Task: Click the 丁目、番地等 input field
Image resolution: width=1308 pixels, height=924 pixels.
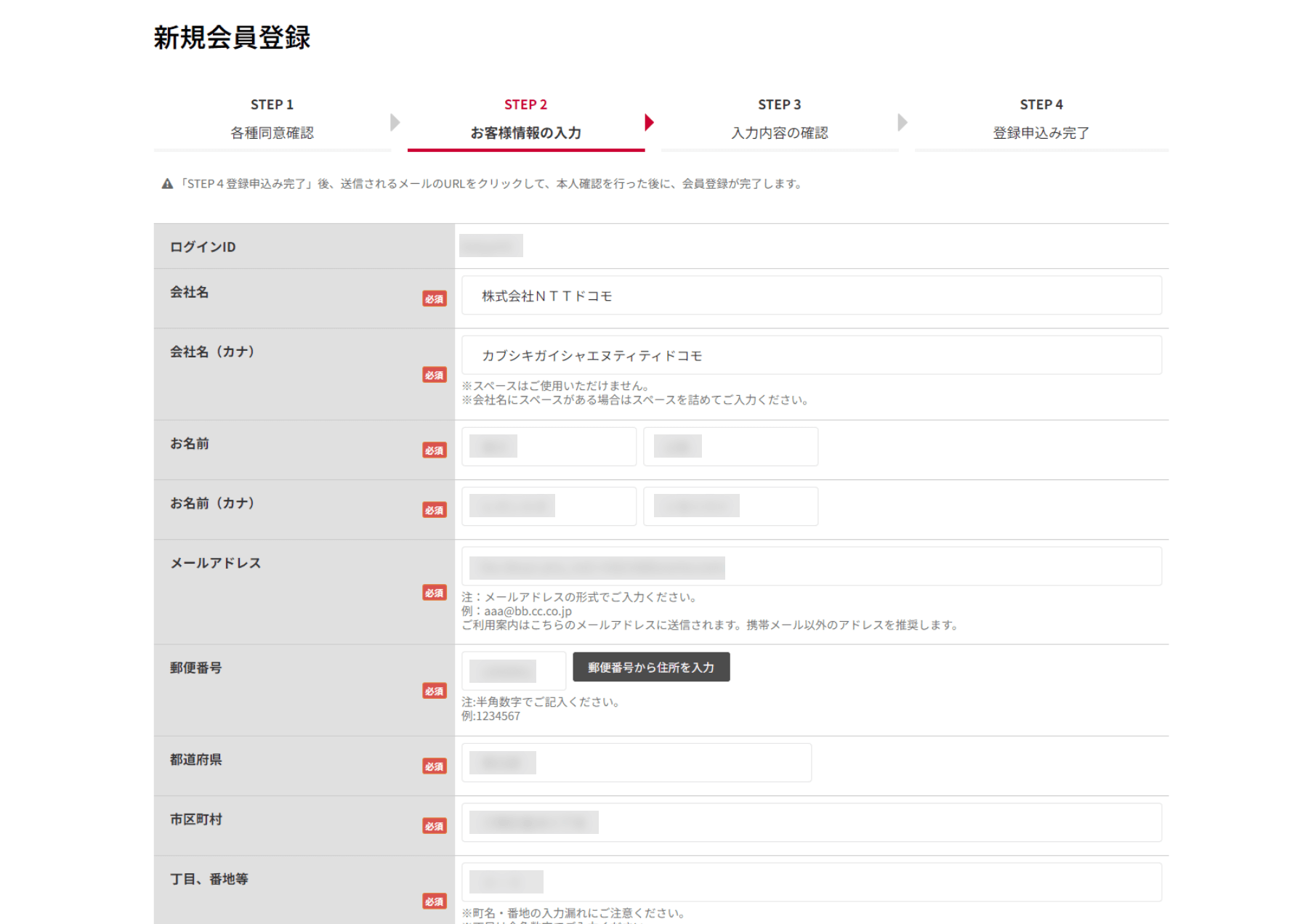Action: 812,882
